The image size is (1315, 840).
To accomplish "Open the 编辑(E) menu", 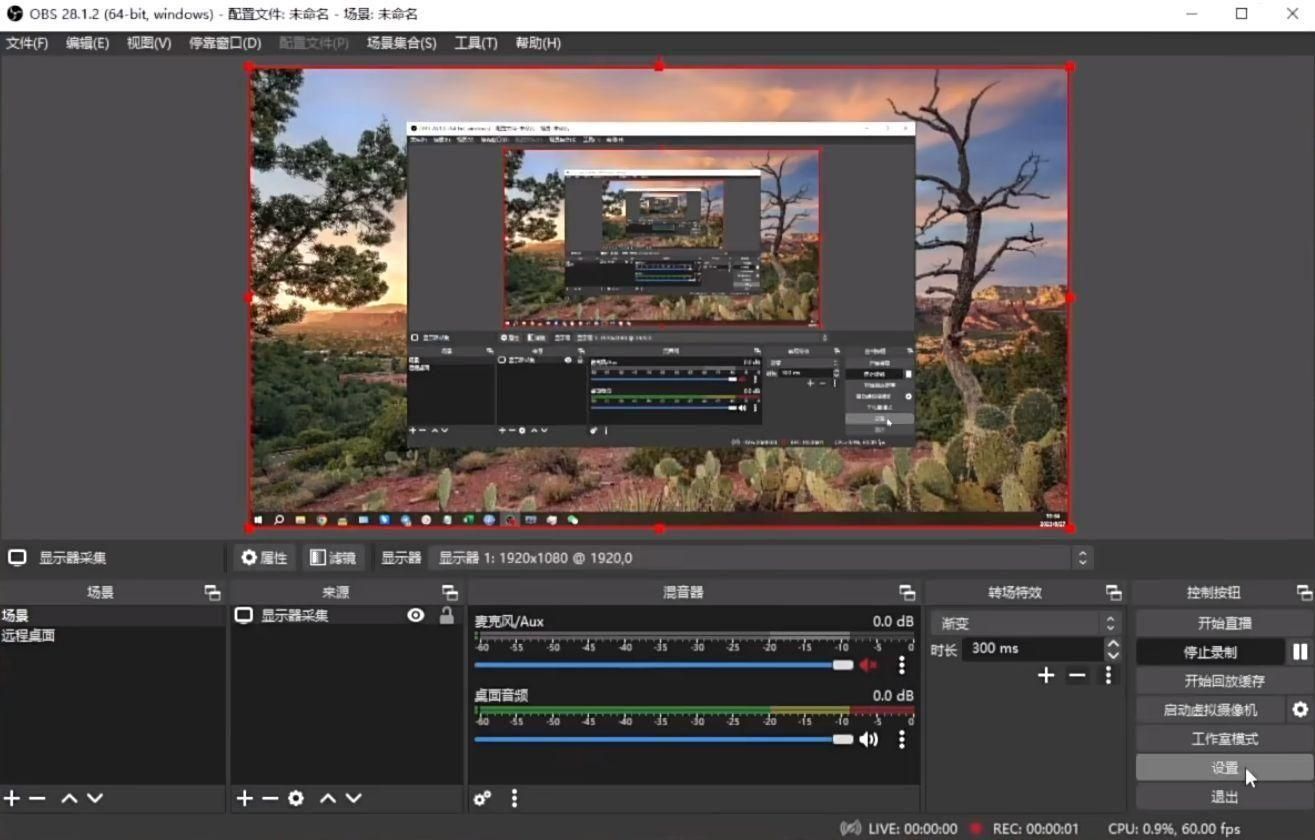I will [x=87, y=43].
